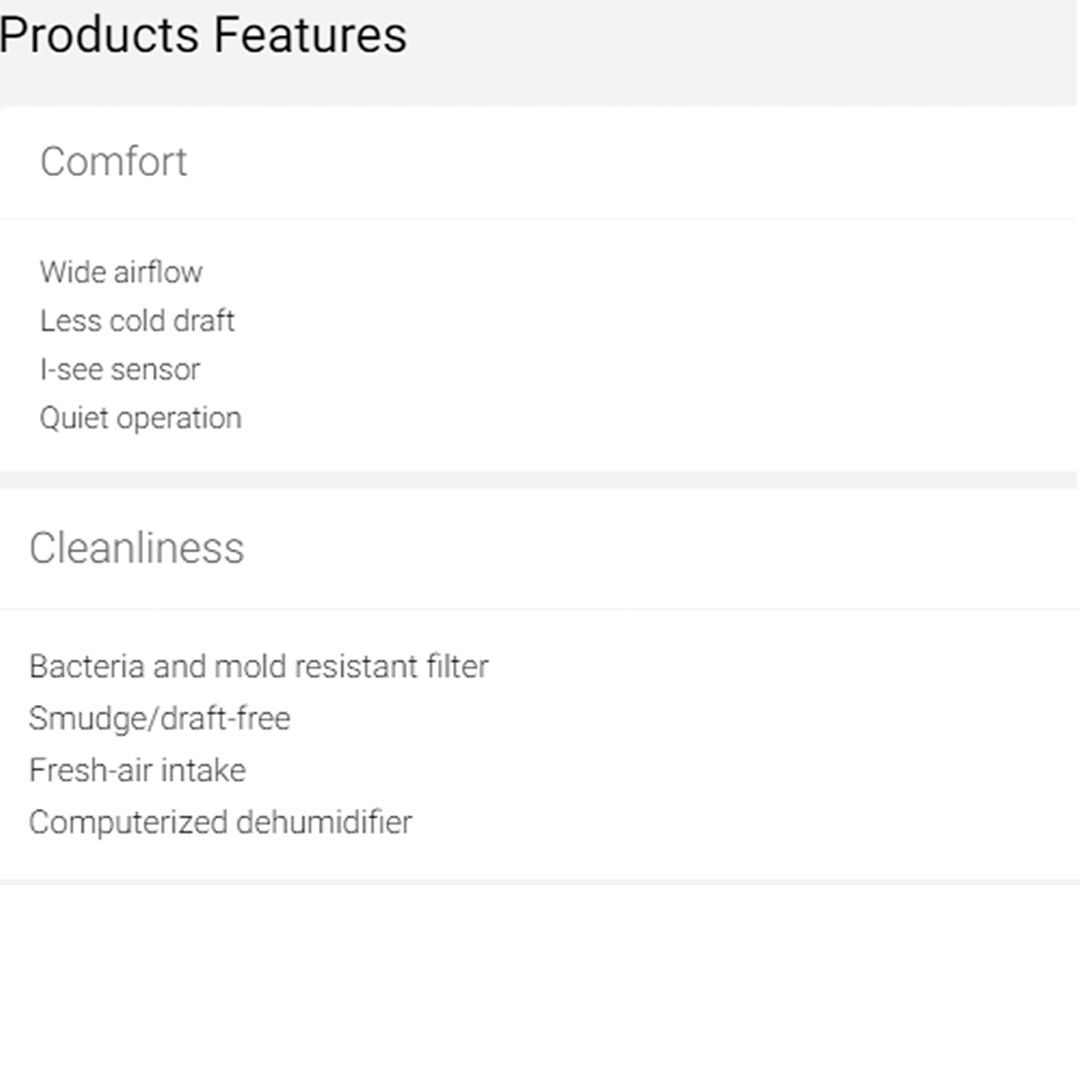This screenshot has width=1080, height=1080.
Task: Open the 'I-see sensor' feature
Action: [x=120, y=370]
